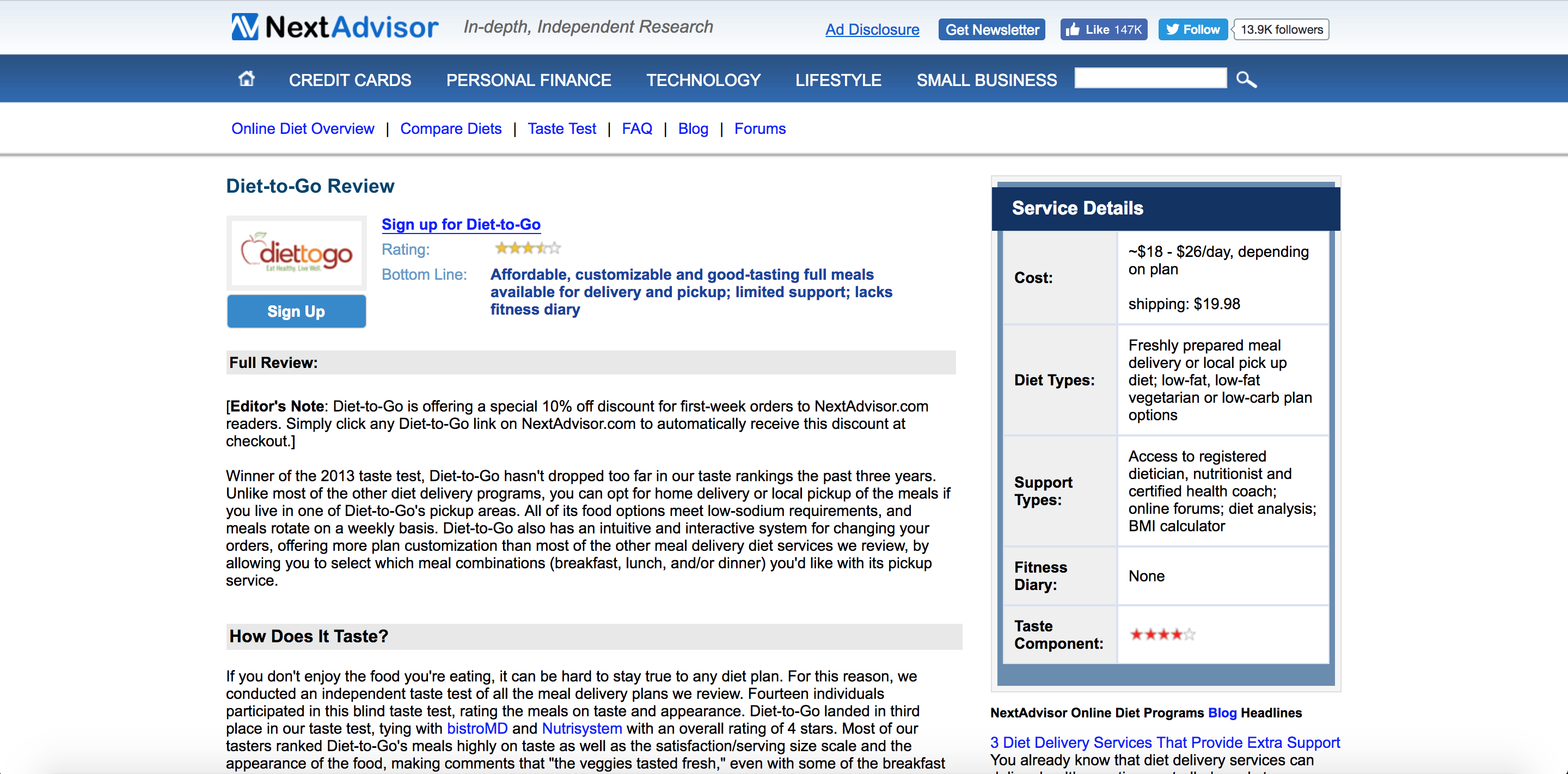Viewport: 1568px width, 774px height.
Task: Open the Taste Test page
Action: point(562,128)
